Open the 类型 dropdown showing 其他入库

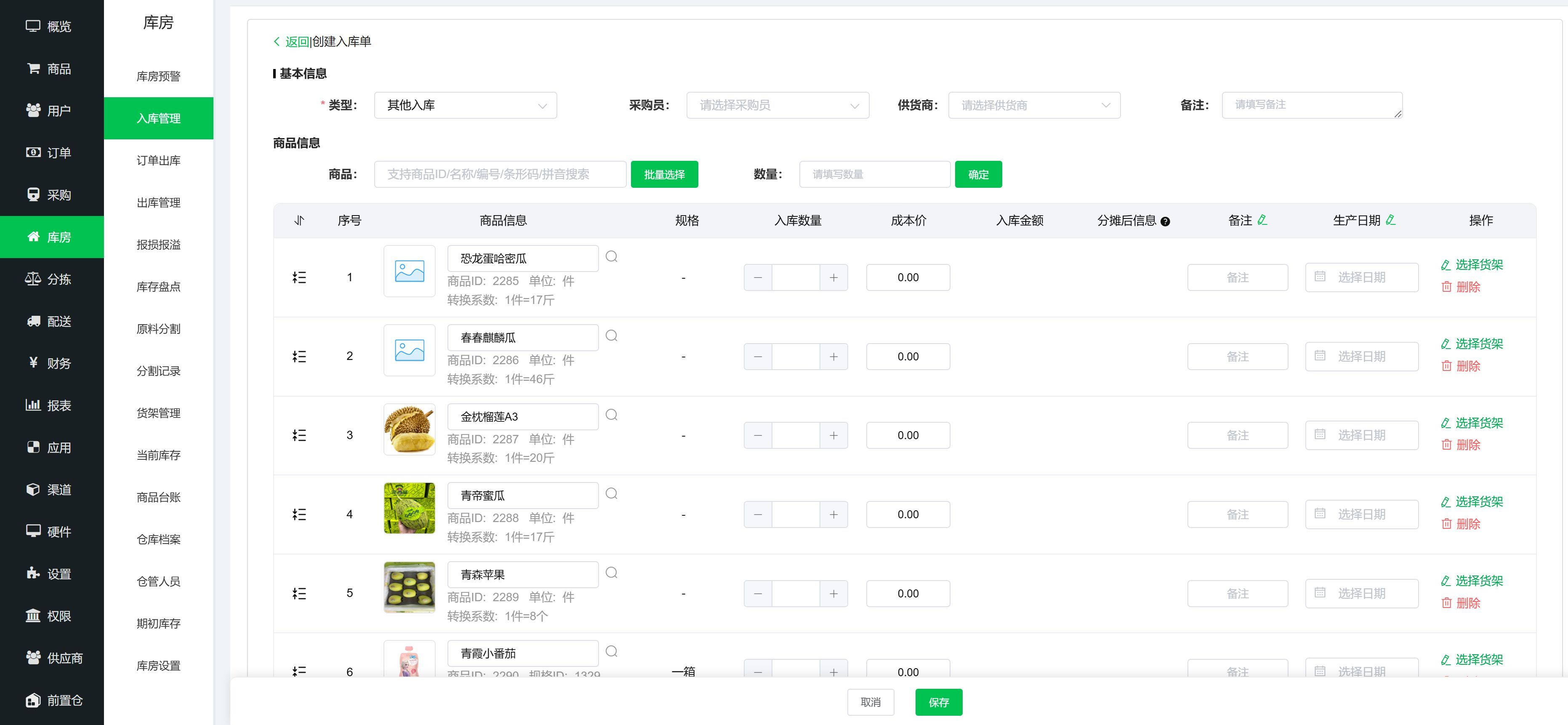coord(465,105)
